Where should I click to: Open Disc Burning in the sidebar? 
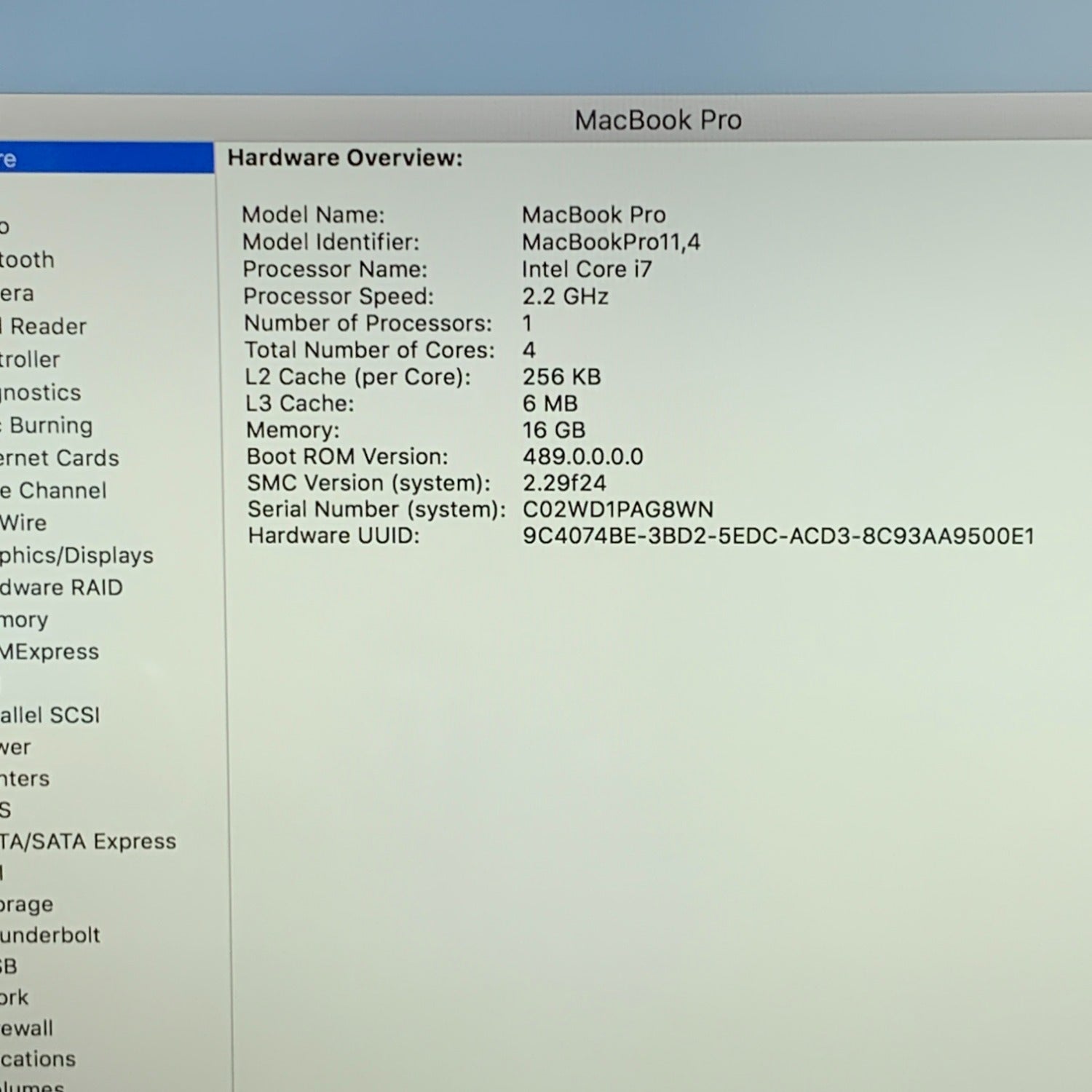pyautogui.click(x=48, y=425)
